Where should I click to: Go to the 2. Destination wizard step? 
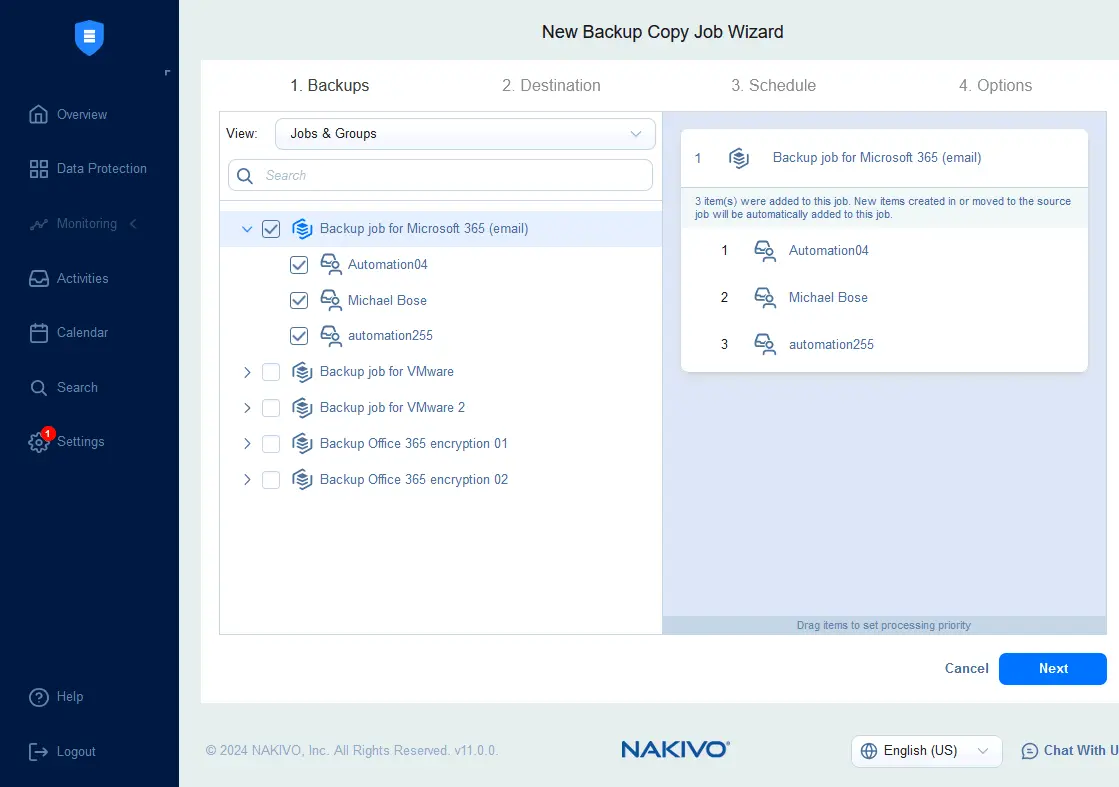551,86
